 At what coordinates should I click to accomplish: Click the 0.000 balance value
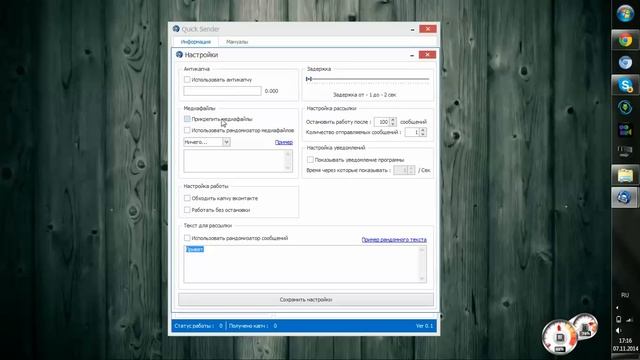[271, 91]
